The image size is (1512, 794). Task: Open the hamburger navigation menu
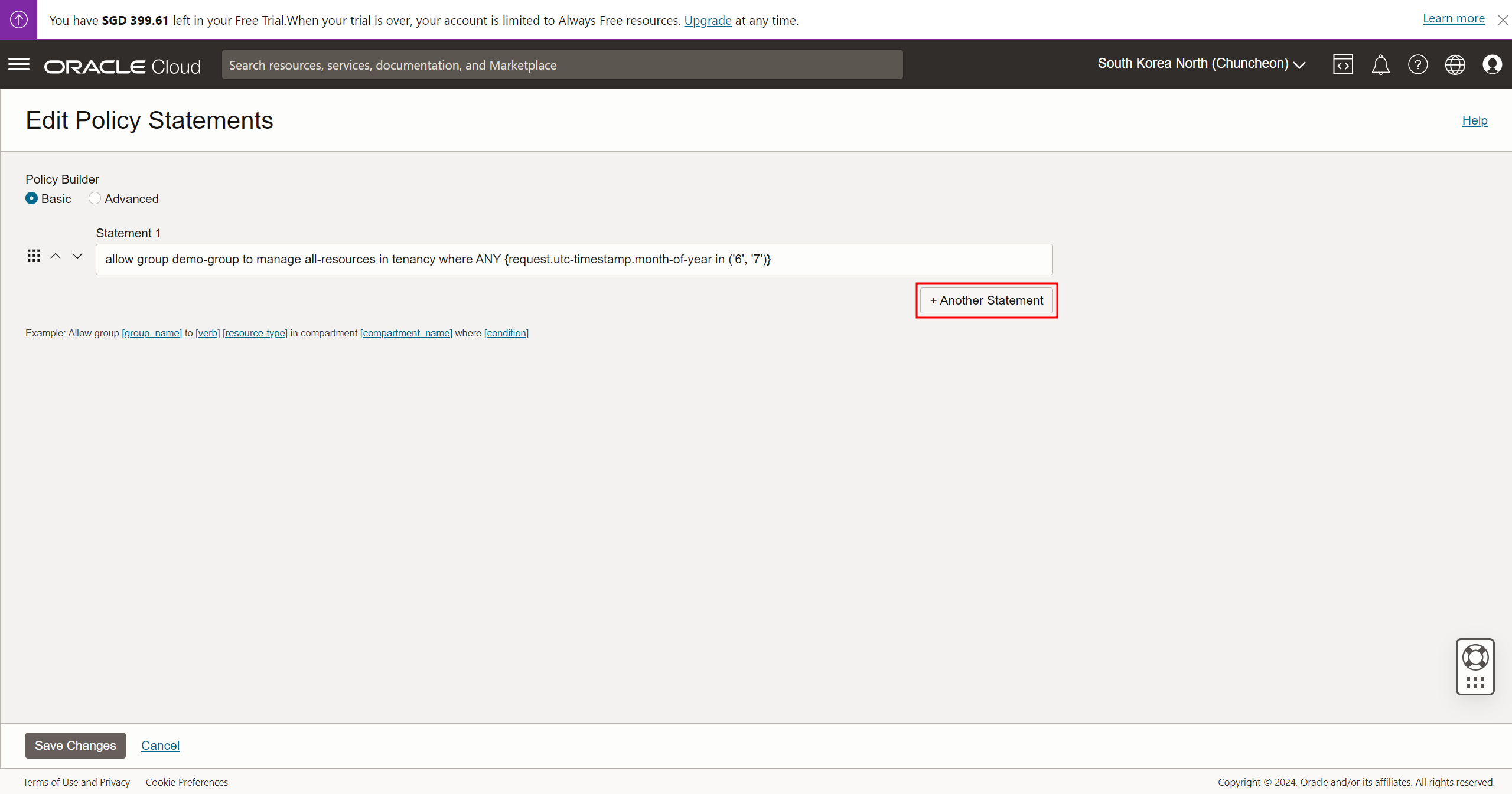[x=19, y=64]
